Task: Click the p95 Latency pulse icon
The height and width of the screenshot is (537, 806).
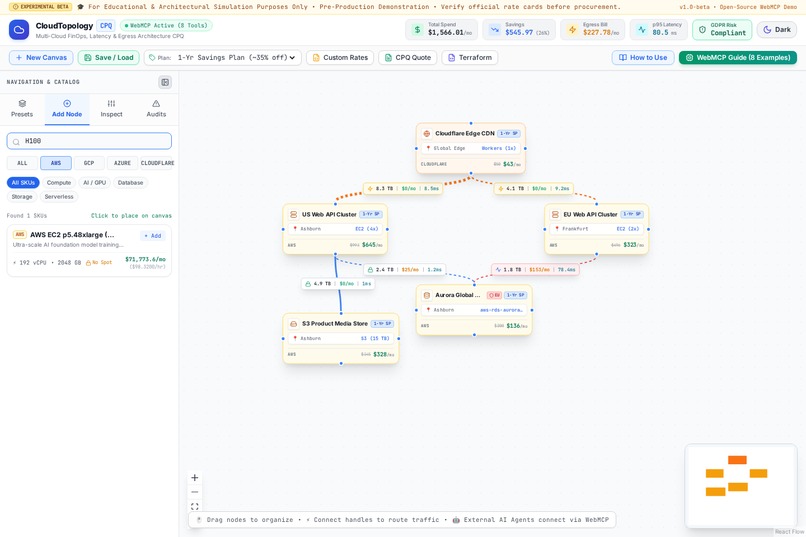Action: tap(642, 30)
